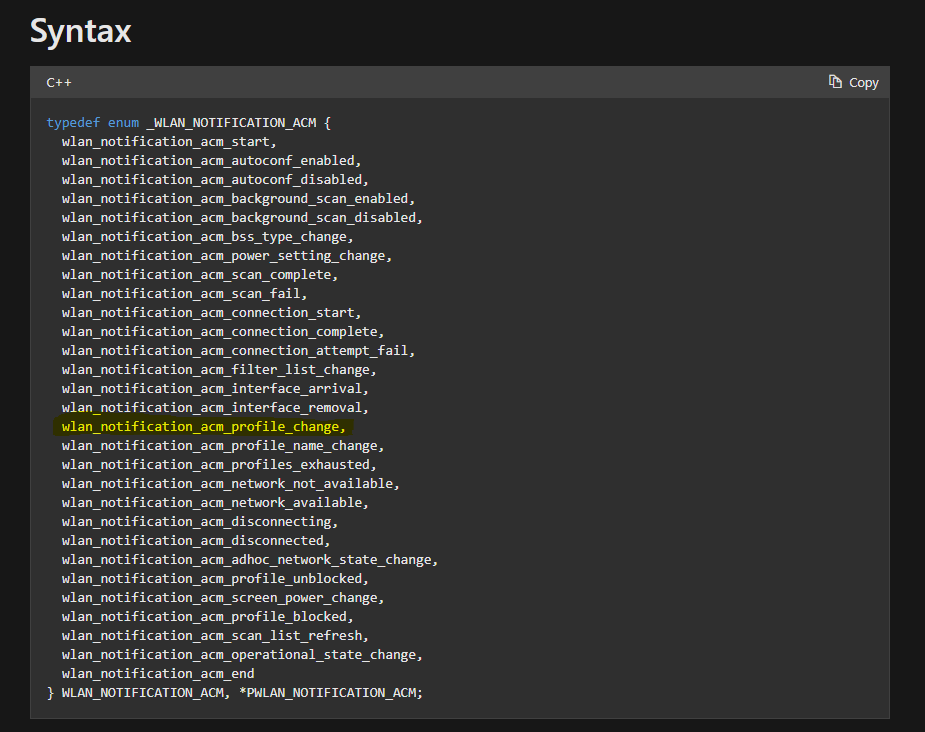
Task: Click wlan_notification_acm_interface_arrival line
Action: [x=215, y=389]
